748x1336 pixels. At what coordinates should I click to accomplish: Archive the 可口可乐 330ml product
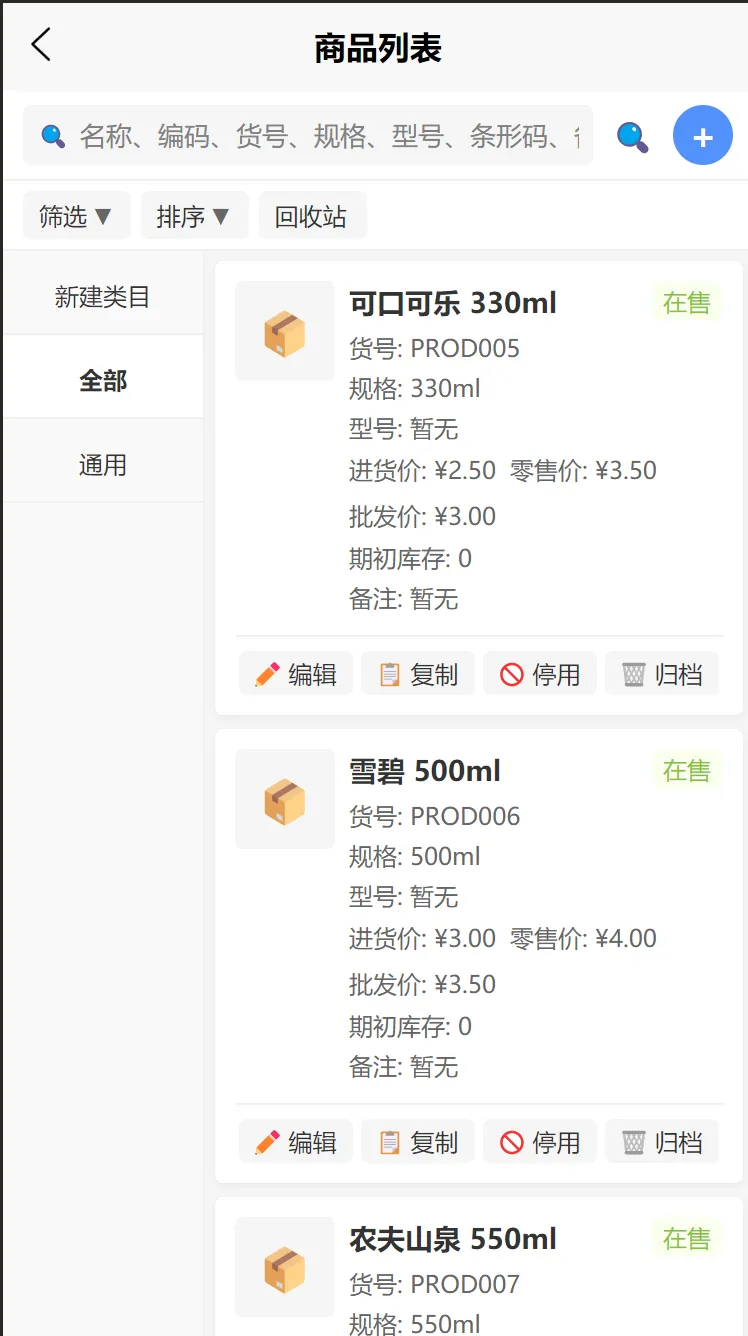pyautogui.click(x=662, y=674)
